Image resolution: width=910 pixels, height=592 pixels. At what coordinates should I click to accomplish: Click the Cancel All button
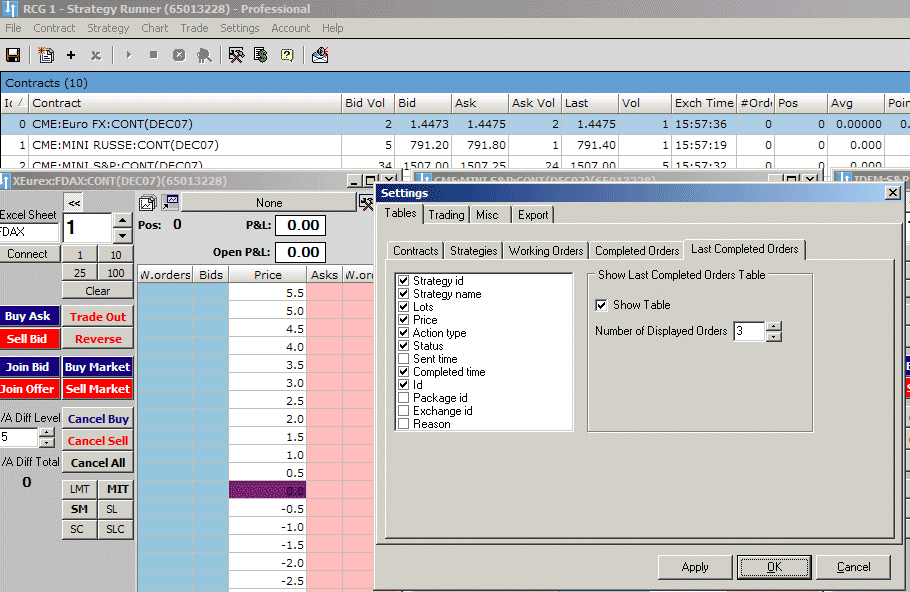tap(98, 463)
